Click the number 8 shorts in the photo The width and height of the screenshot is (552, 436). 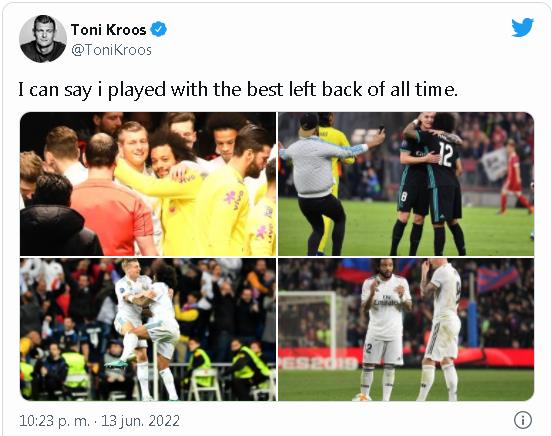click(410, 201)
